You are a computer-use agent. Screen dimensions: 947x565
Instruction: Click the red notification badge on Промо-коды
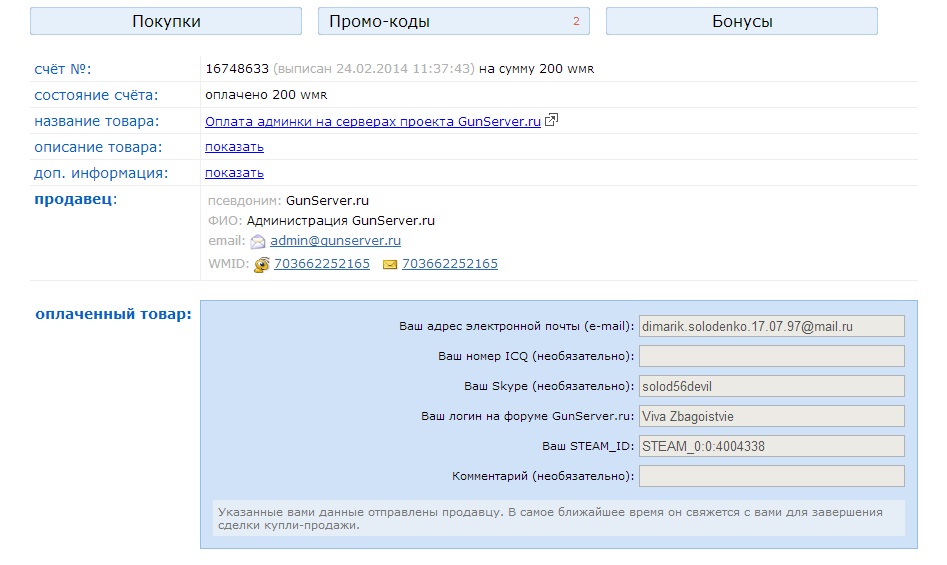tap(576, 21)
